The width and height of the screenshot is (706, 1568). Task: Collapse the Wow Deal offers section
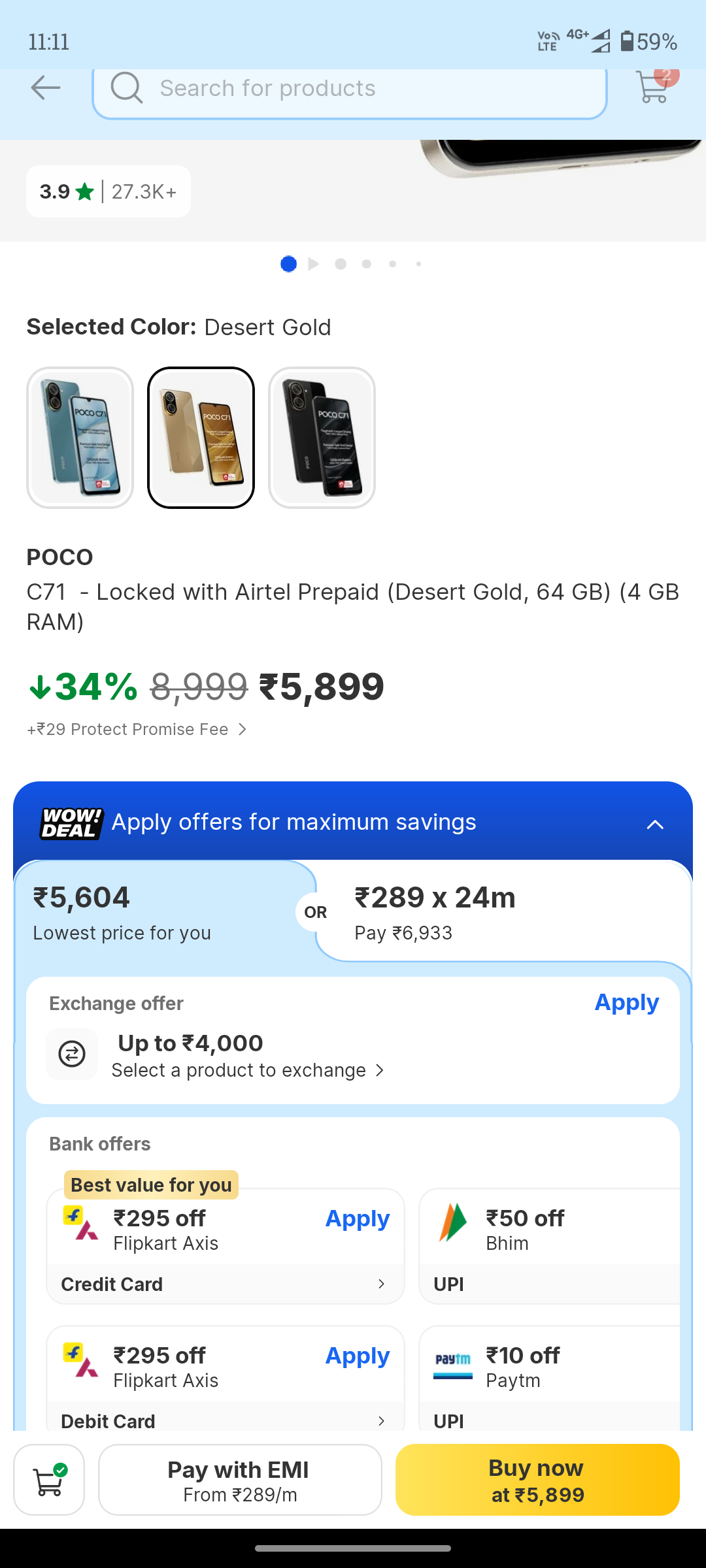pyautogui.click(x=655, y=824)
